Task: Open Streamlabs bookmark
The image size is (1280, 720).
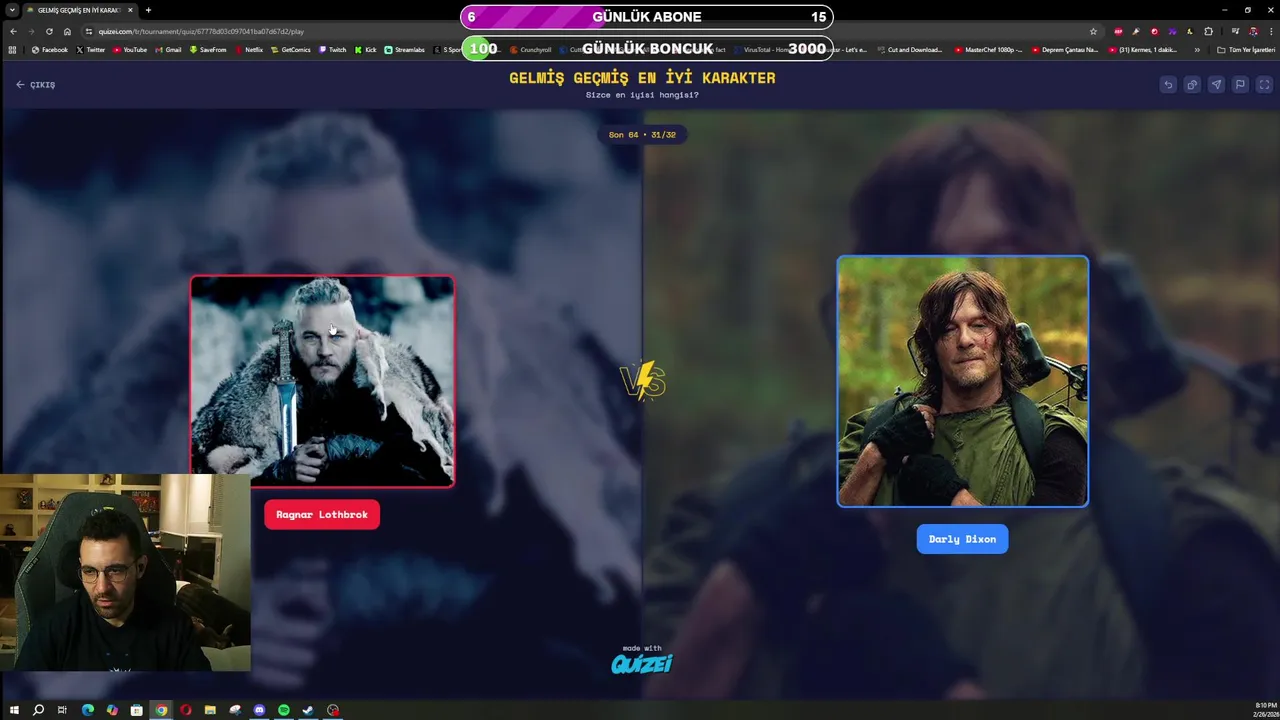Action: tap(405, 50)
